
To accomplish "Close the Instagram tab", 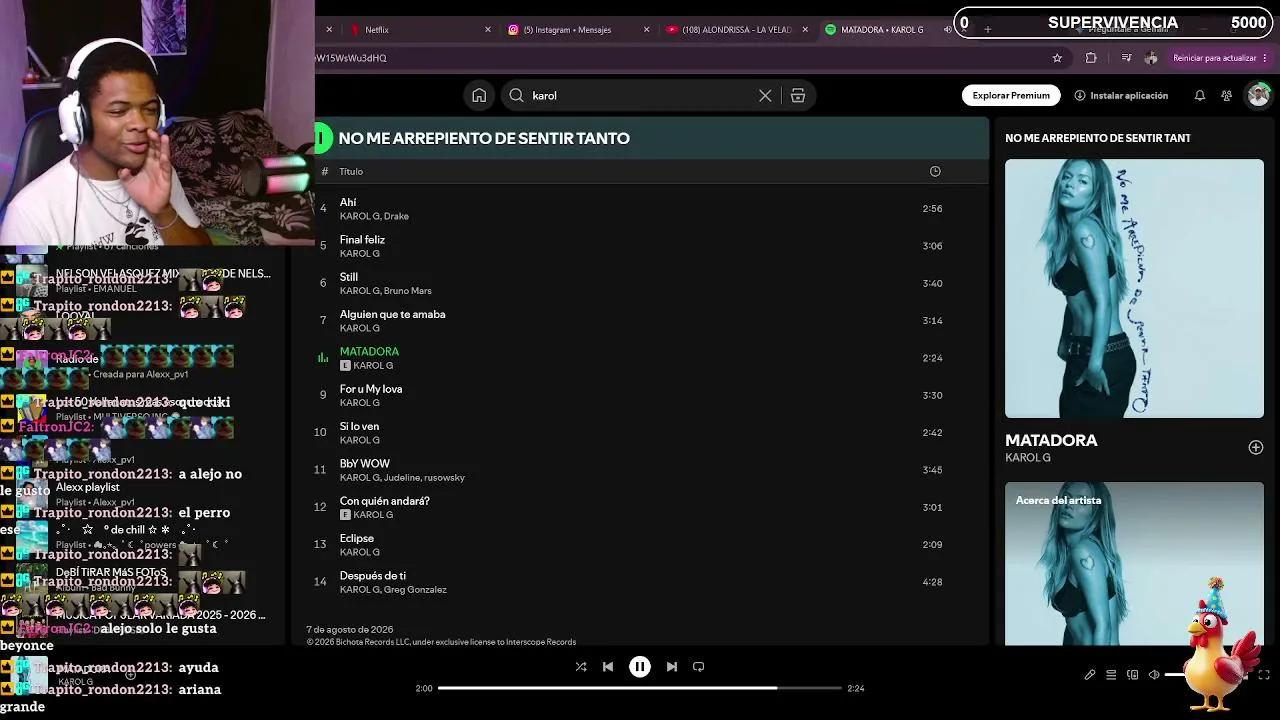I will (646, 30).
